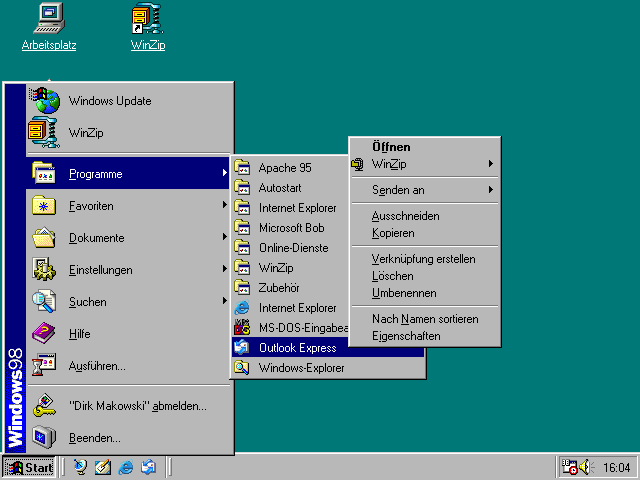Launch Internet Explorer from quick launch

pyautogui.click(x=125, y=467)
